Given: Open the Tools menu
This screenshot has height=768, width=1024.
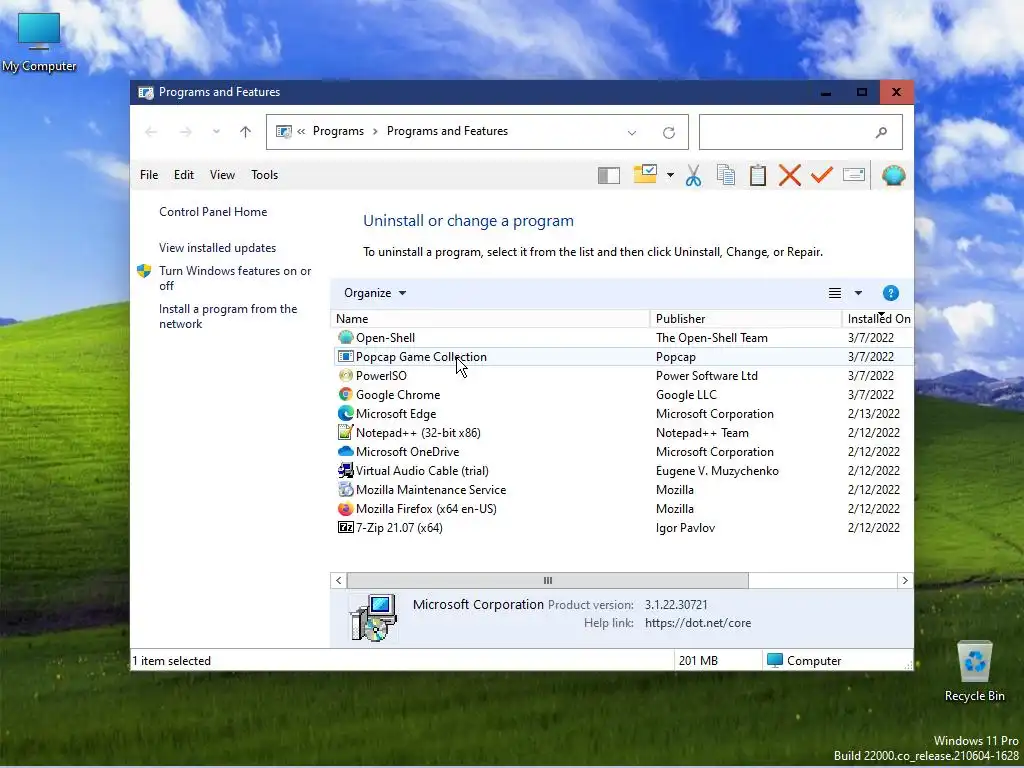Looking at the screenshot, I should [x=264, y=175].
